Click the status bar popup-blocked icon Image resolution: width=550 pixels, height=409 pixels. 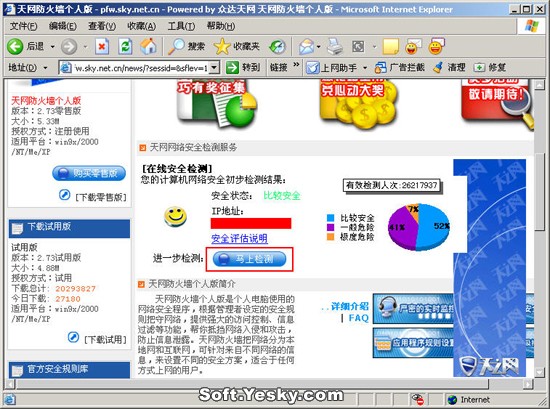417,399
